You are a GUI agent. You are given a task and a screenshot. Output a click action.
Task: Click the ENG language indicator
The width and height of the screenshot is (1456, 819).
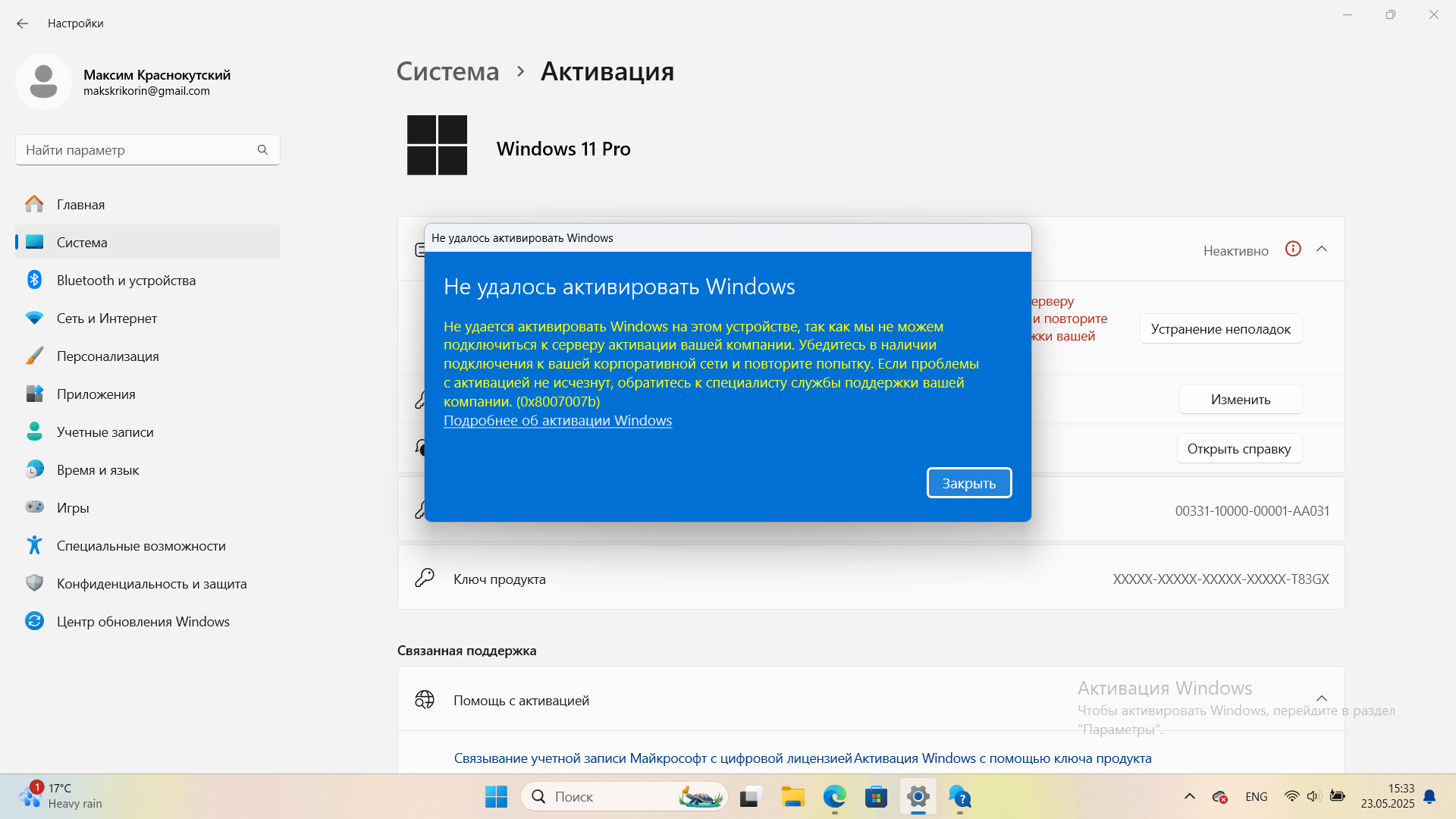coord(1256,796)
